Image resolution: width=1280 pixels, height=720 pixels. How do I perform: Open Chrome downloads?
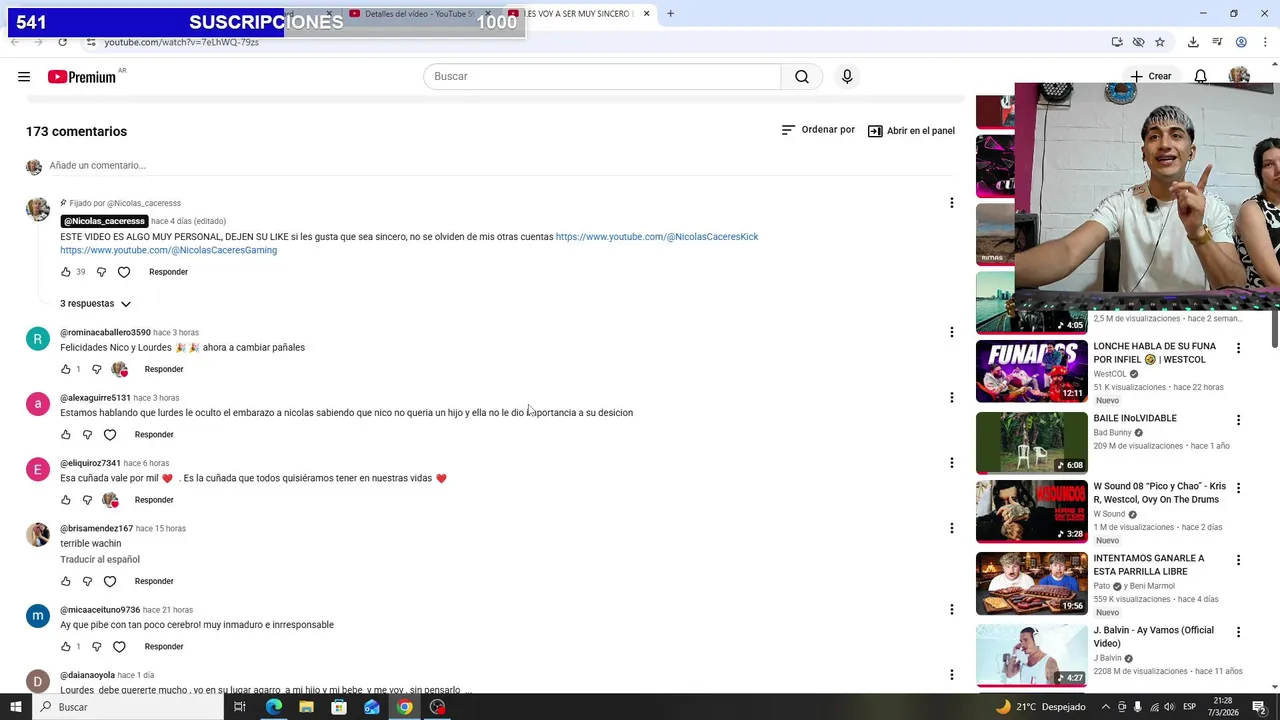(1193, 42)
